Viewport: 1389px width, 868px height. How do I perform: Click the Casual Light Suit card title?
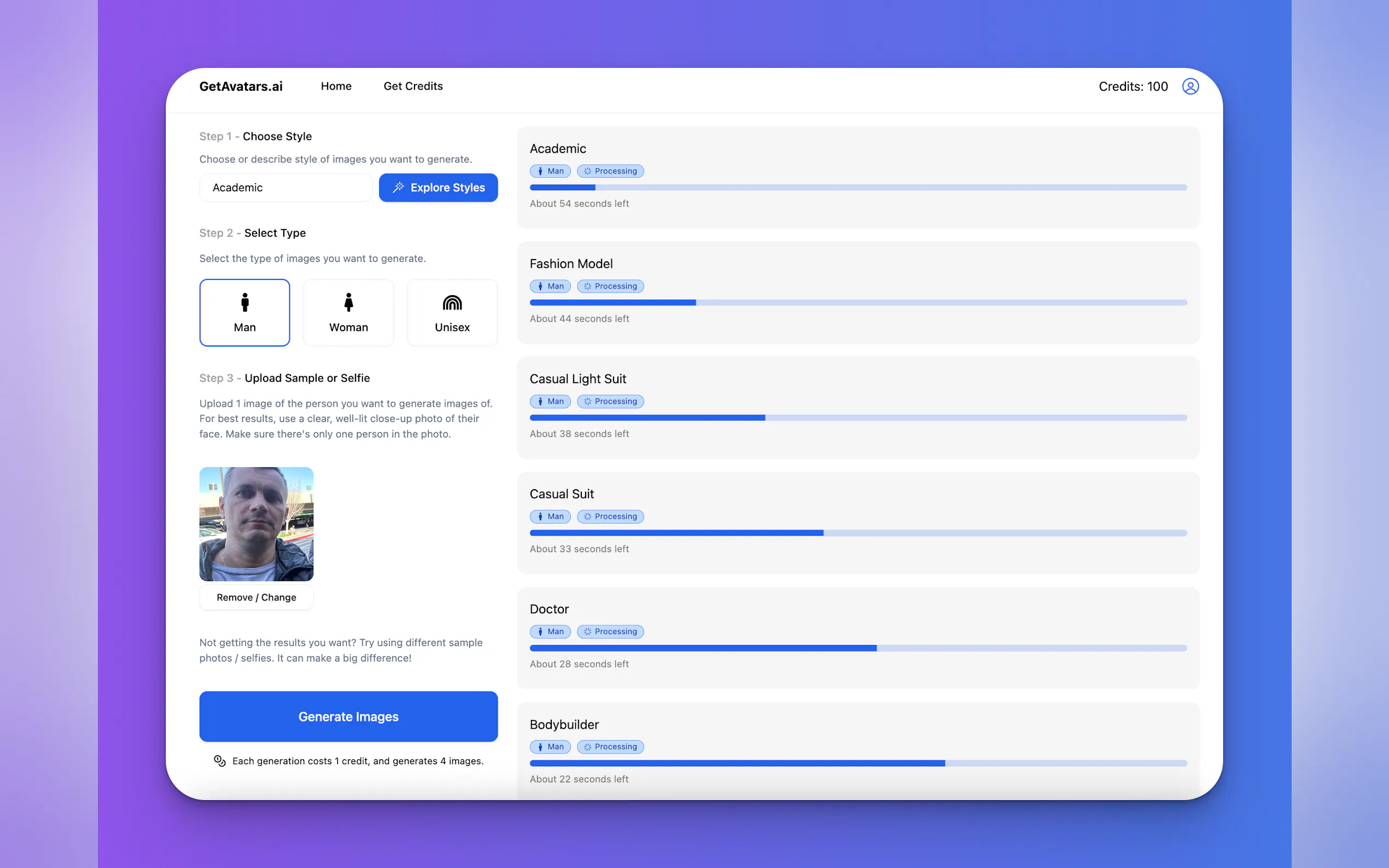577,379
